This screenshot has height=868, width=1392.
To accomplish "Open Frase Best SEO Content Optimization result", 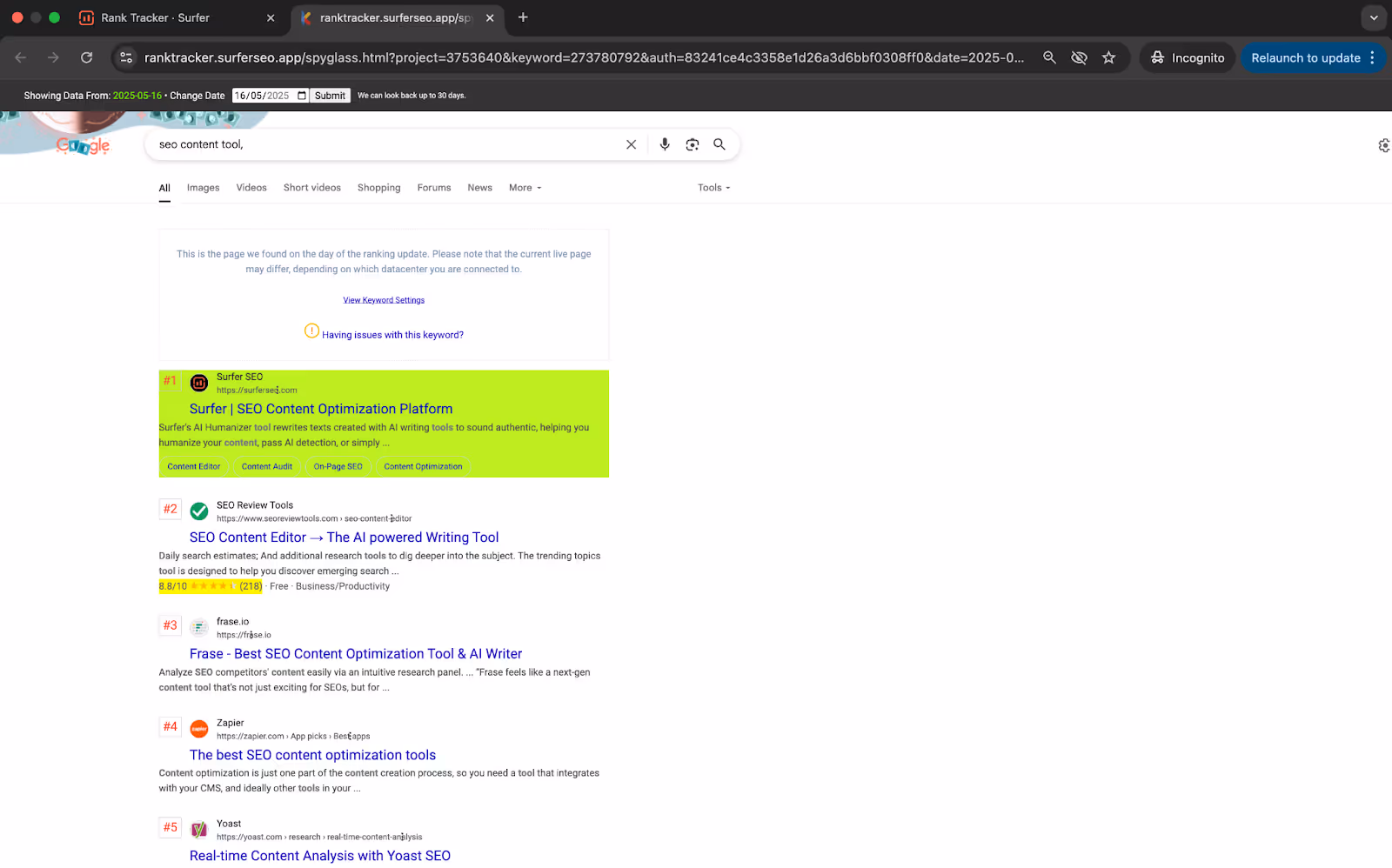I will coord(356,654).
